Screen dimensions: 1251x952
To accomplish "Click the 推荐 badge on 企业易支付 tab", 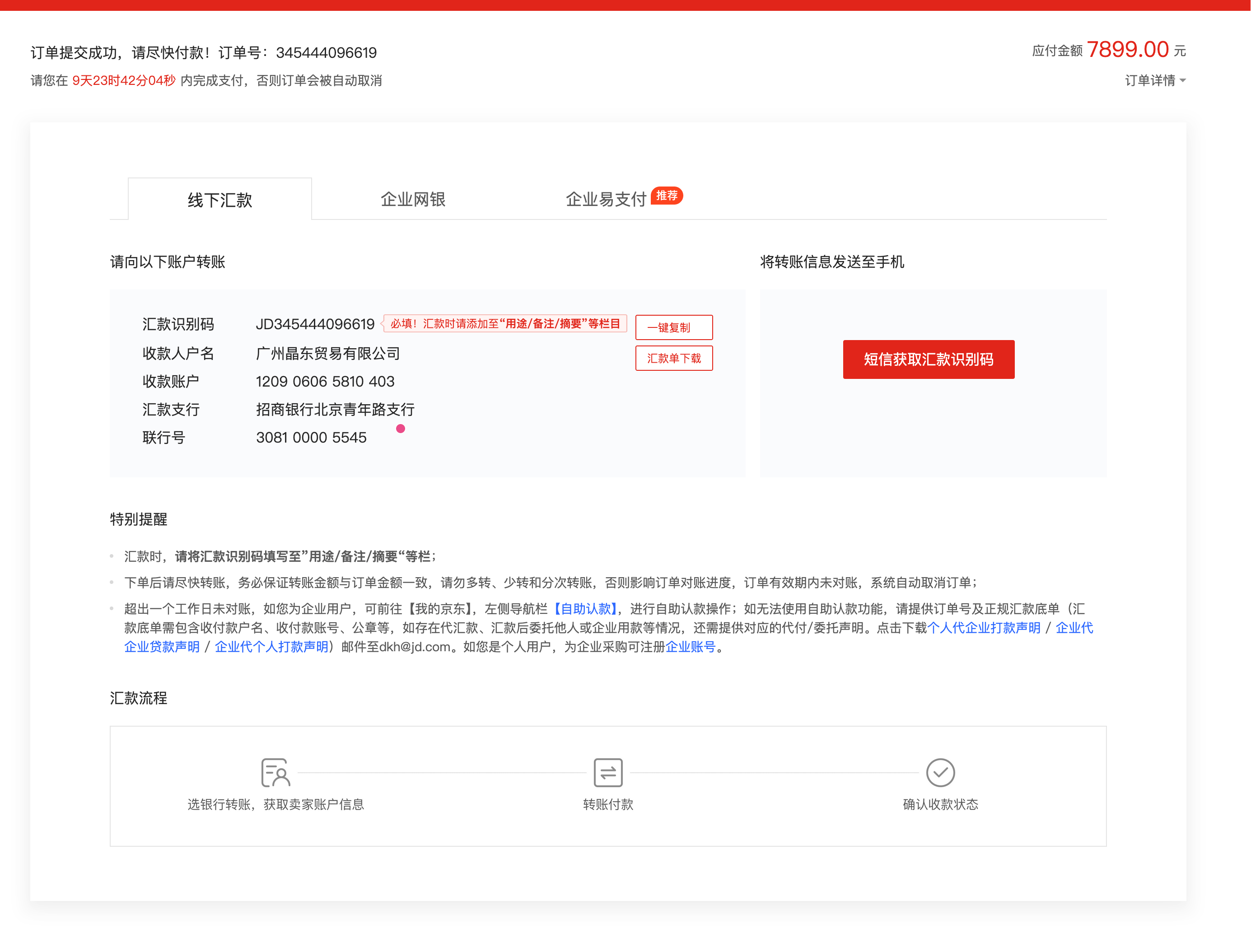I will (667, 196).
